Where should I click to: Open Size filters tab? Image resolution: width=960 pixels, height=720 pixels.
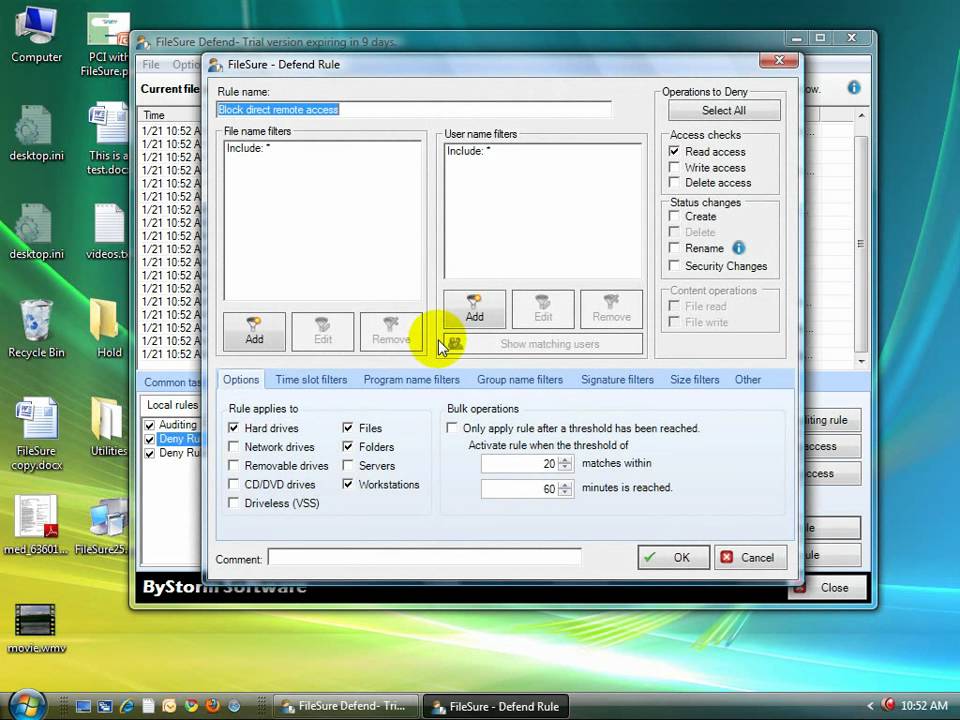694,380
